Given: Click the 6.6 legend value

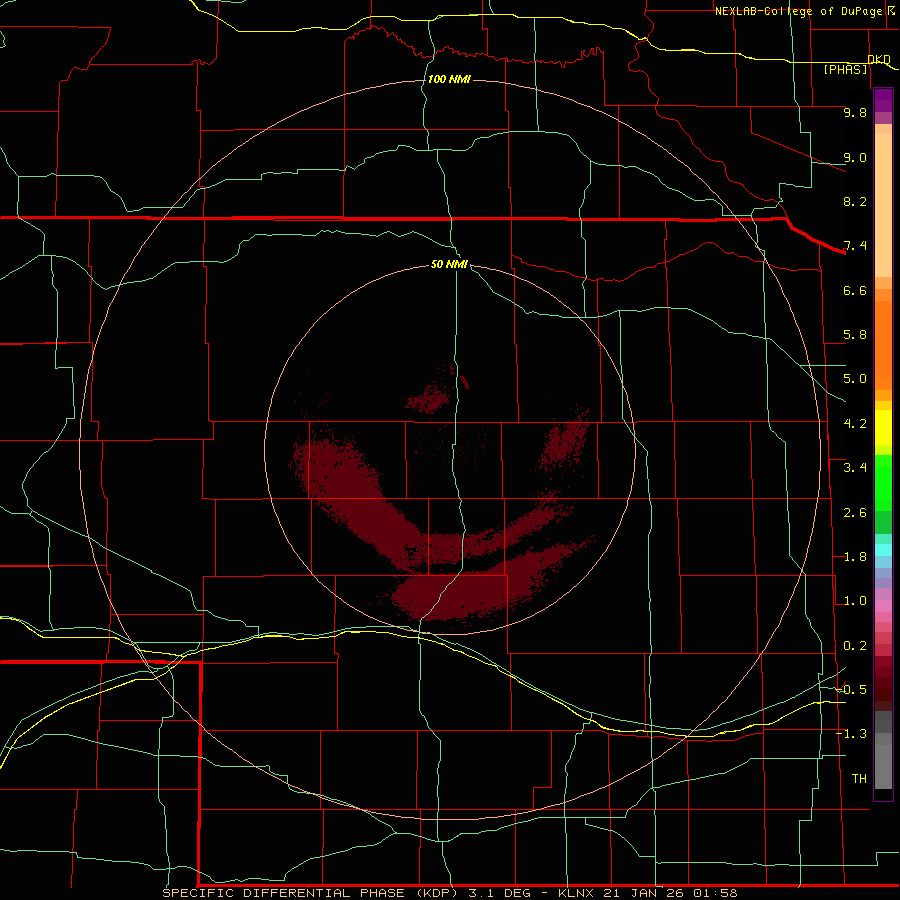Looking at the screenshot, I should pyautogui.click(x=855, y=290).
